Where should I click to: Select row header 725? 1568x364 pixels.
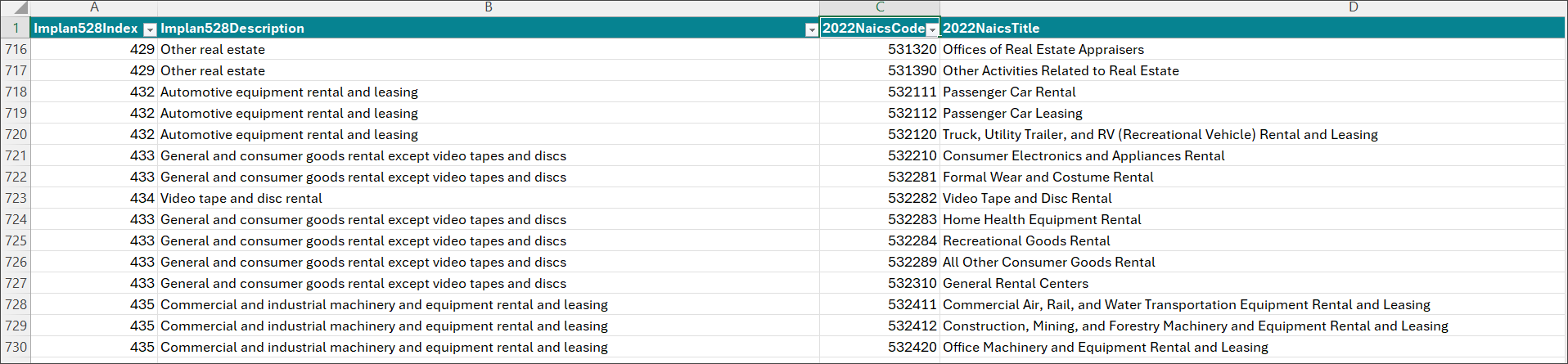[x=16, y=240]
